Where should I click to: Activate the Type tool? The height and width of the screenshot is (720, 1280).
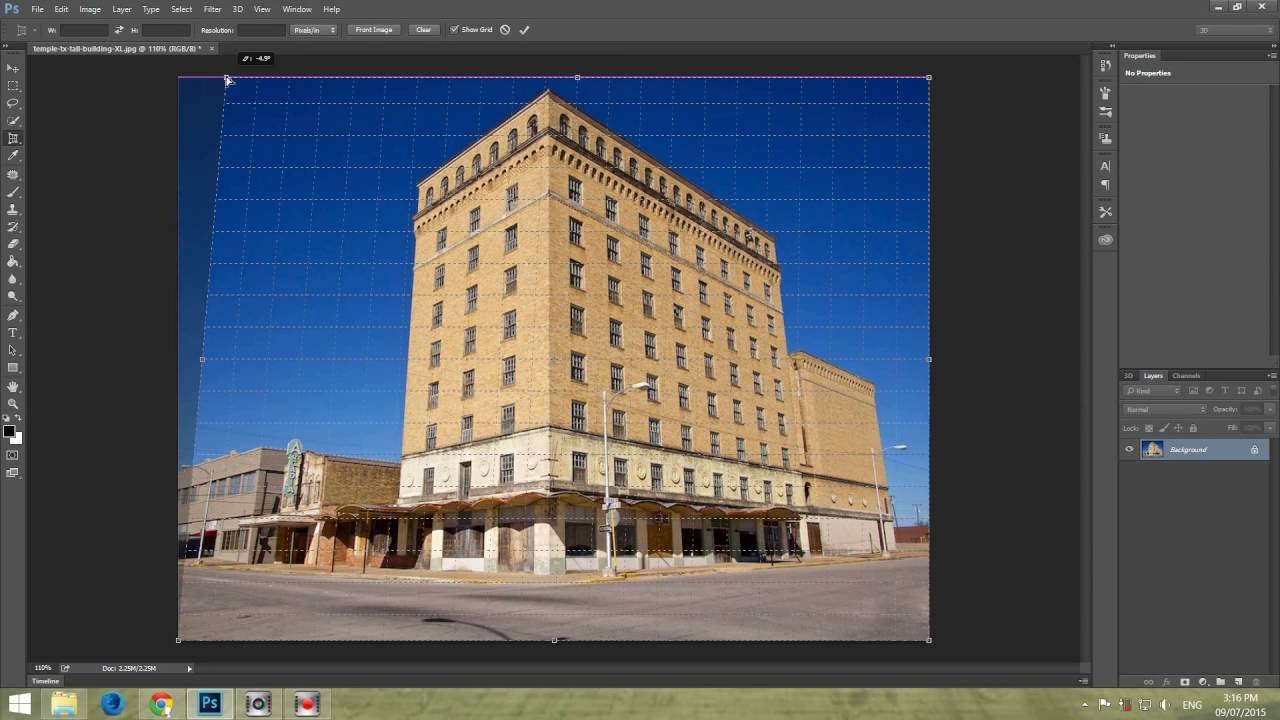13,332
